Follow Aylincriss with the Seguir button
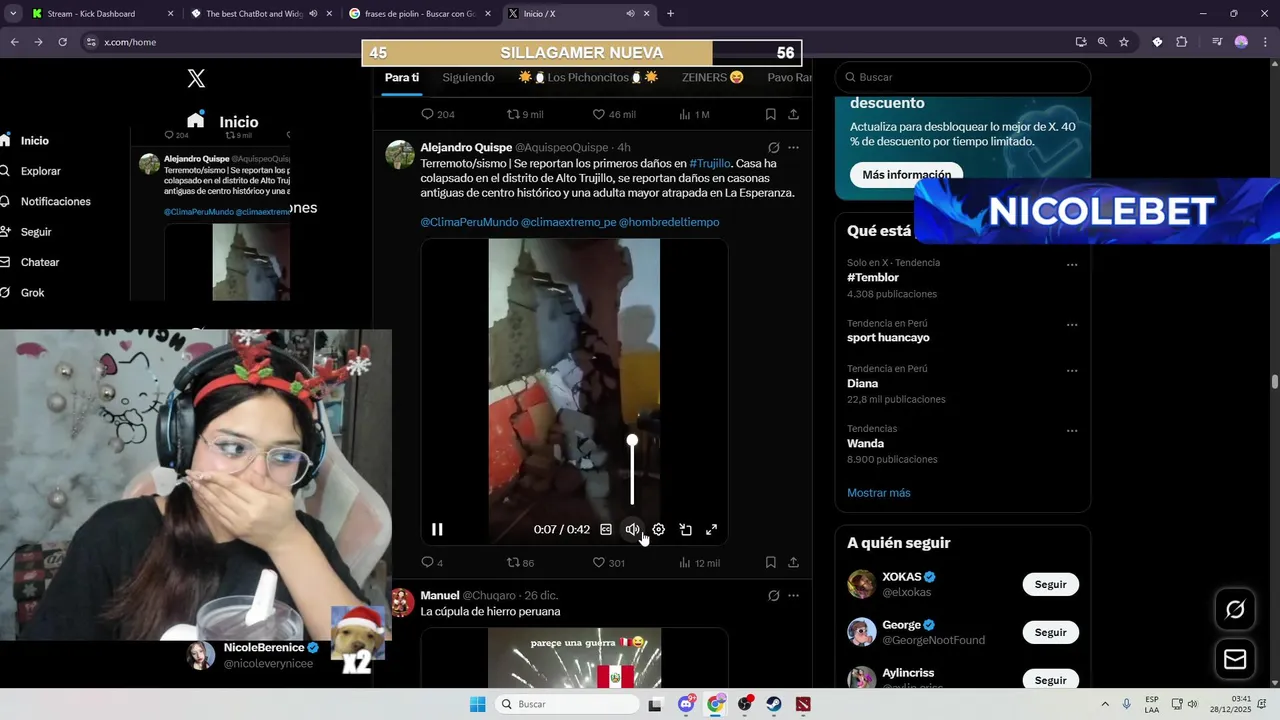 (x=1050, y=679)
